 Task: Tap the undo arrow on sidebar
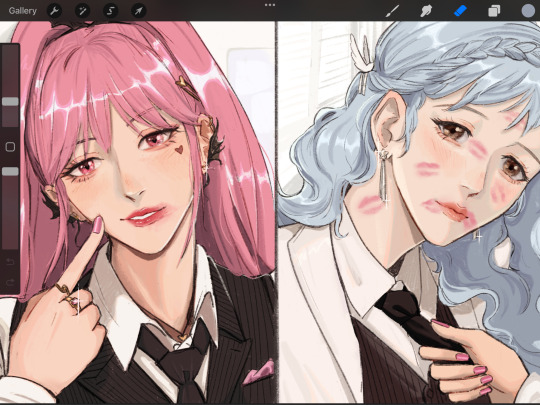(10, 262)
